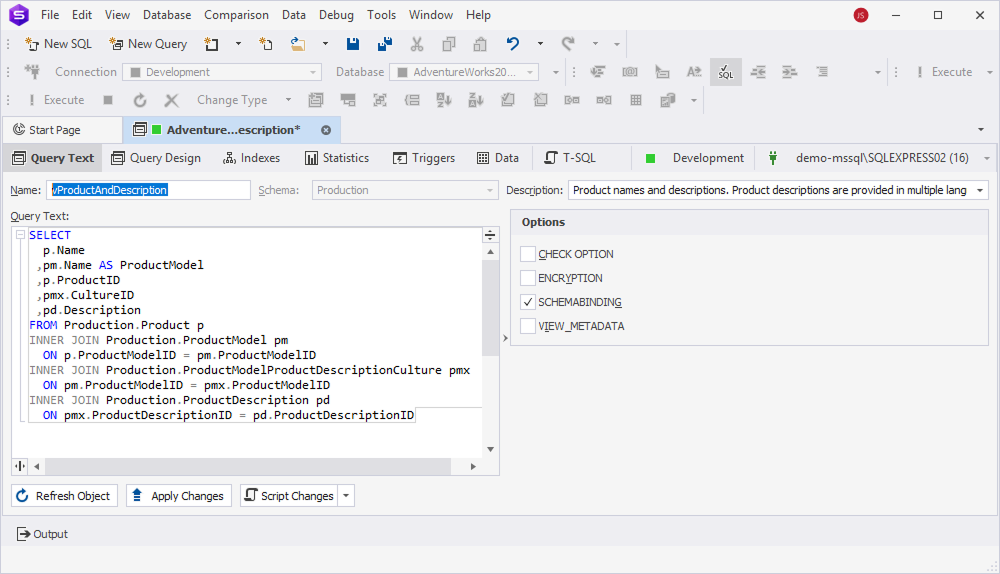Click the query text vertical scrollbar thumb
The image size is (1000, 574).
click(490, 307)
